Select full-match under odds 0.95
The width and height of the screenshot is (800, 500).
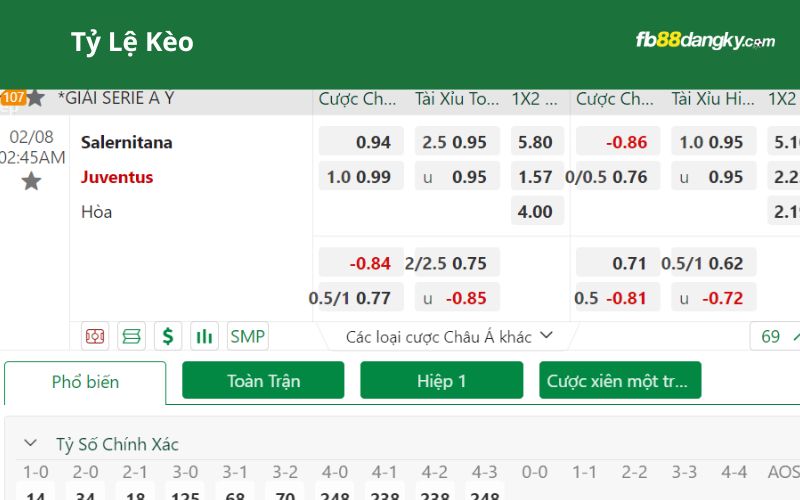(x=457, y=176)
